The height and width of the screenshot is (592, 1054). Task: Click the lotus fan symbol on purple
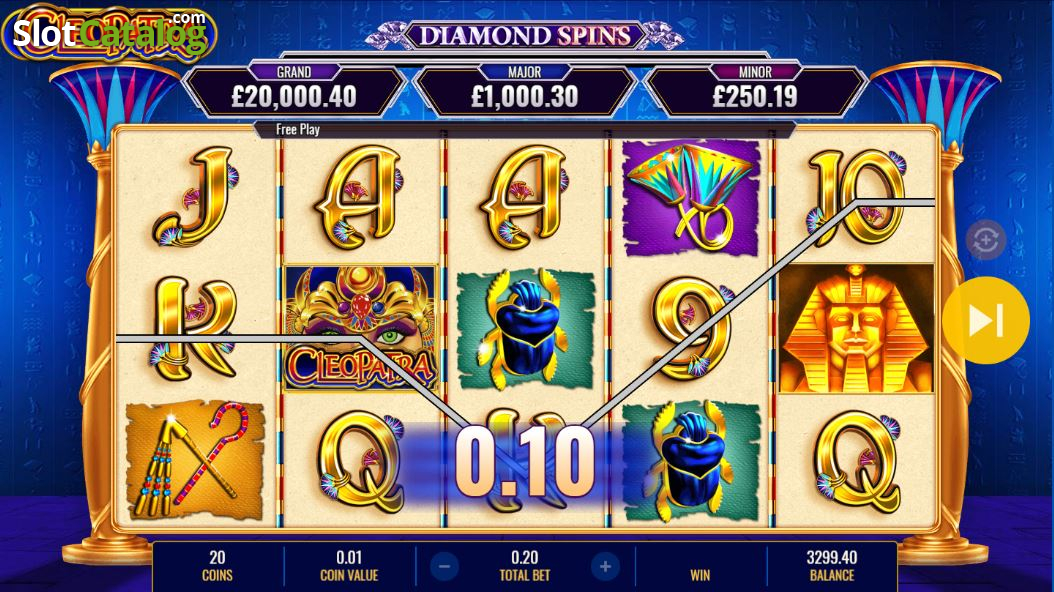click(x=691, y=198)
